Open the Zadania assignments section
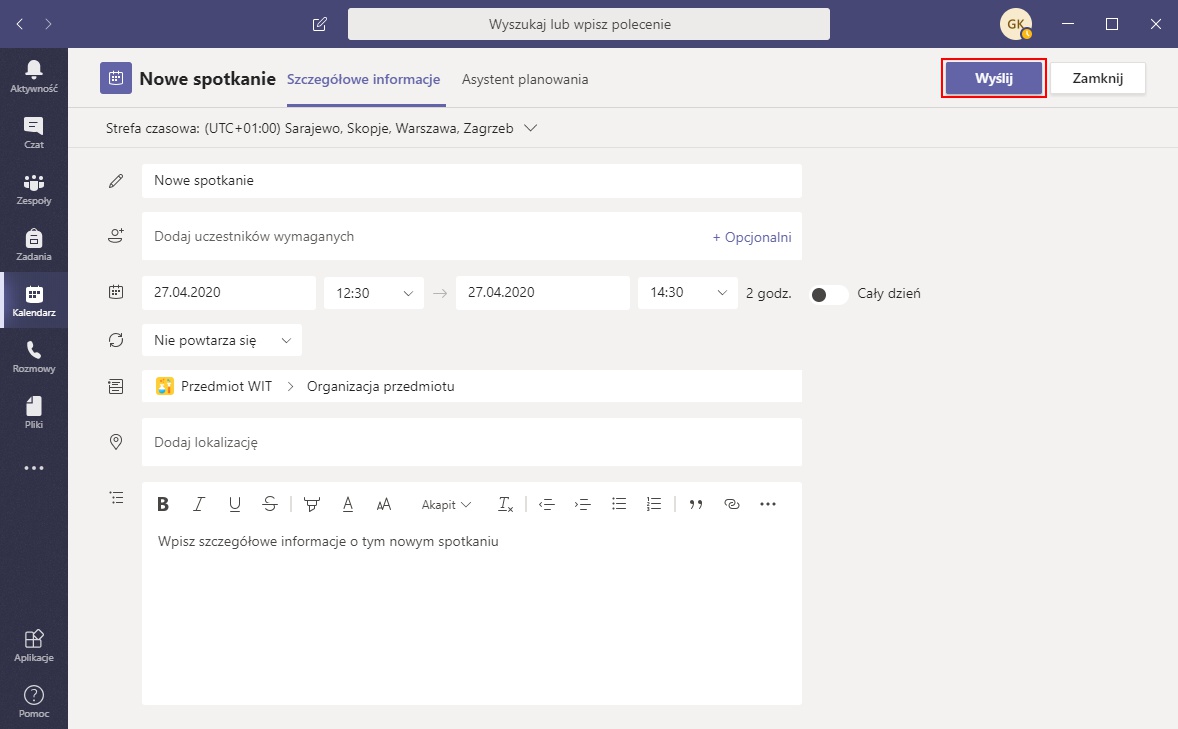The image size is (1178, 729). click(x=34, y=245)
